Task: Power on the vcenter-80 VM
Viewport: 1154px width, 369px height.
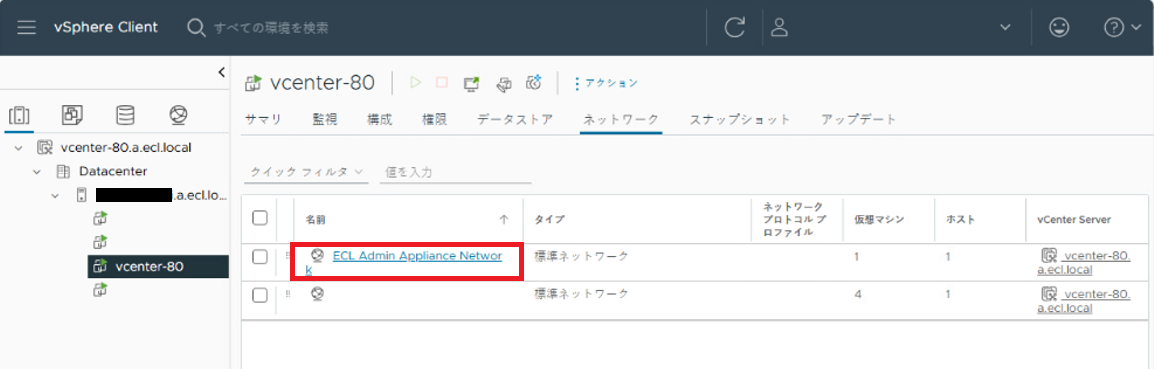Action: (x=416, y=82)
